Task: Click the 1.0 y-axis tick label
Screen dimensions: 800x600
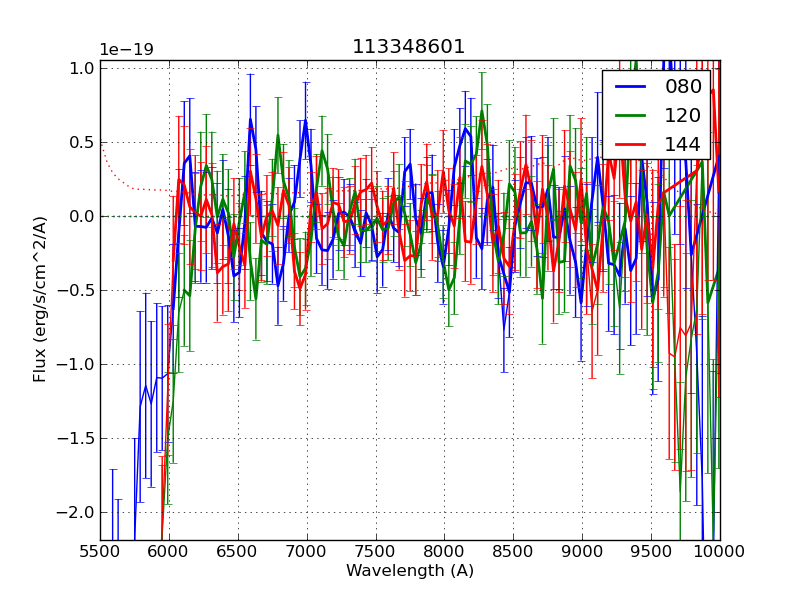Action: (82, 68)
